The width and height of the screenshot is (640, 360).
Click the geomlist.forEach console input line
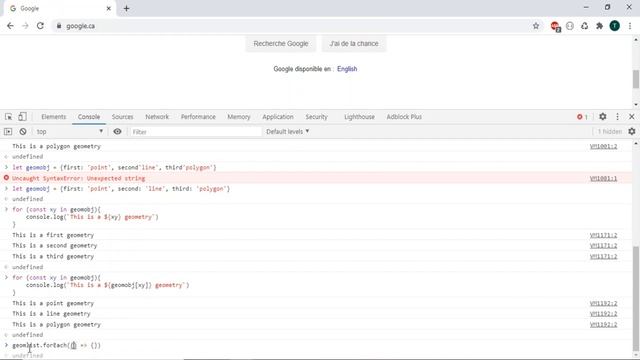coord(56,345)
